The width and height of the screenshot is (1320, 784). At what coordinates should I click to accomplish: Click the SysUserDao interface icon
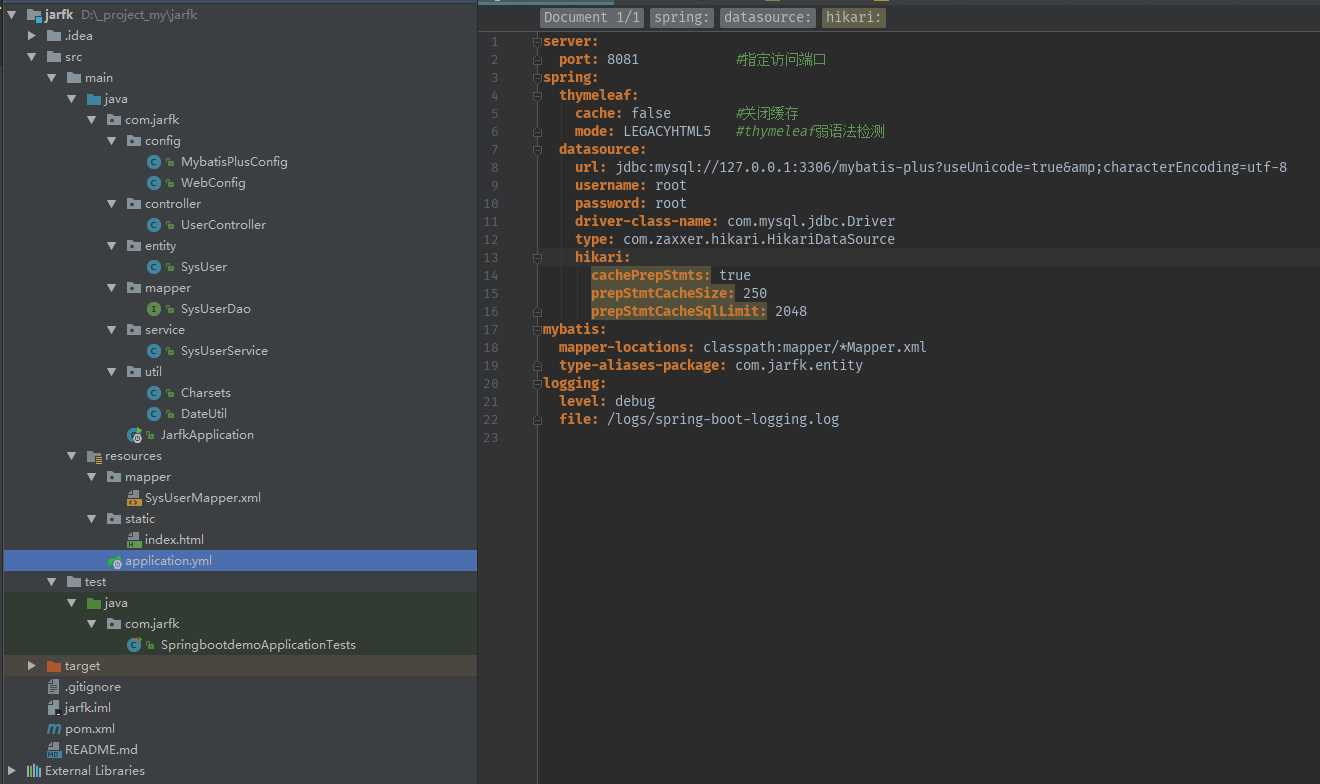(154, 309)
